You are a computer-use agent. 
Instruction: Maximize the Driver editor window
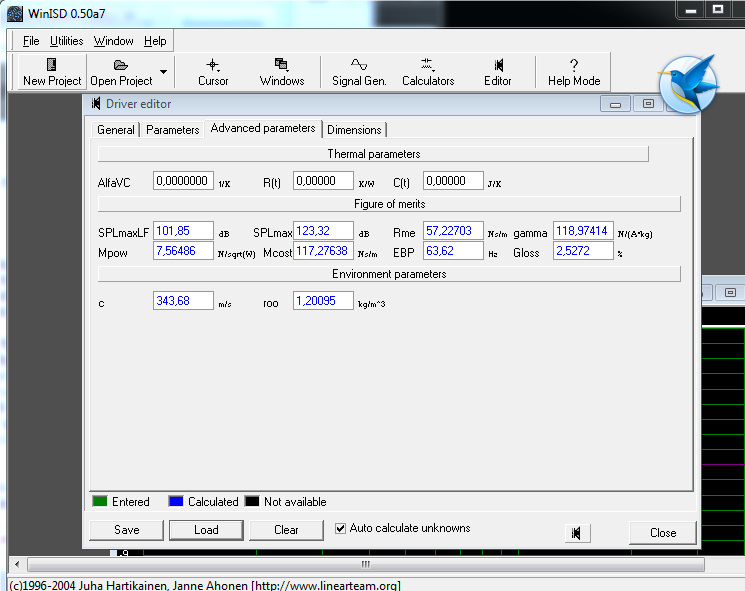pyautogui.click(x=648, y=104)
